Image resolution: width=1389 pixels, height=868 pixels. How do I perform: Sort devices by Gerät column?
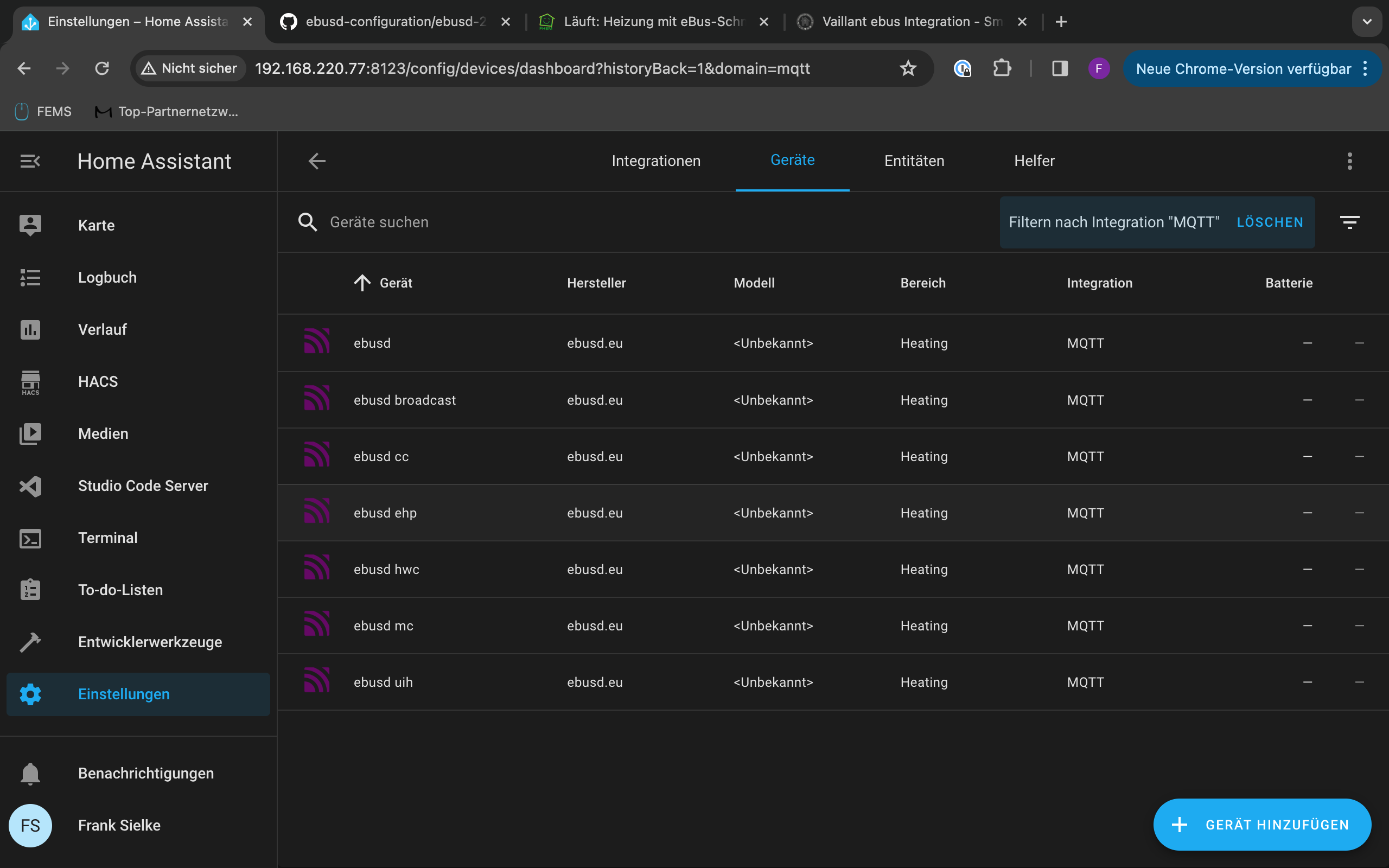(x=396, y=283)
